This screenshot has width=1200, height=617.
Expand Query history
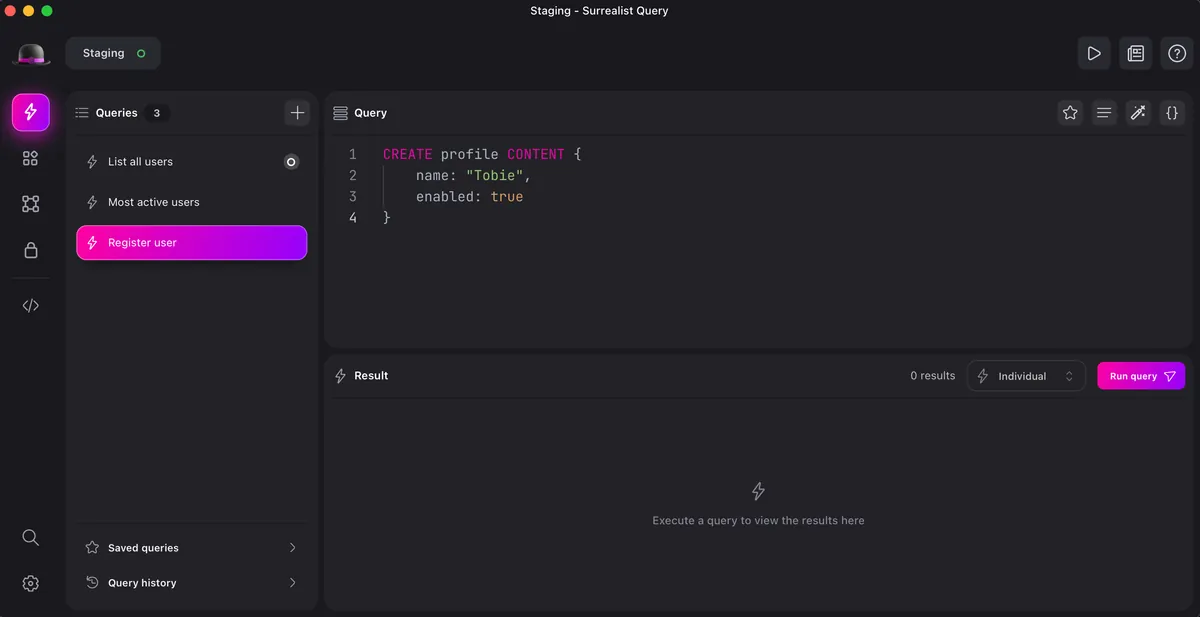coord(191,583)
